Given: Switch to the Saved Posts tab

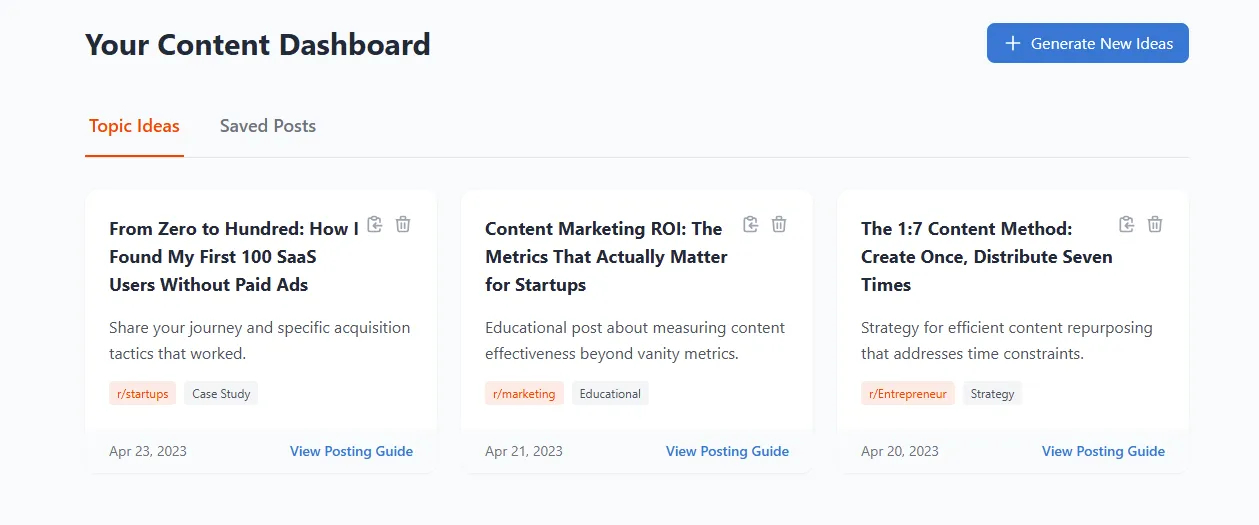Looking at the screenshot, I should (x=268, y=126).
